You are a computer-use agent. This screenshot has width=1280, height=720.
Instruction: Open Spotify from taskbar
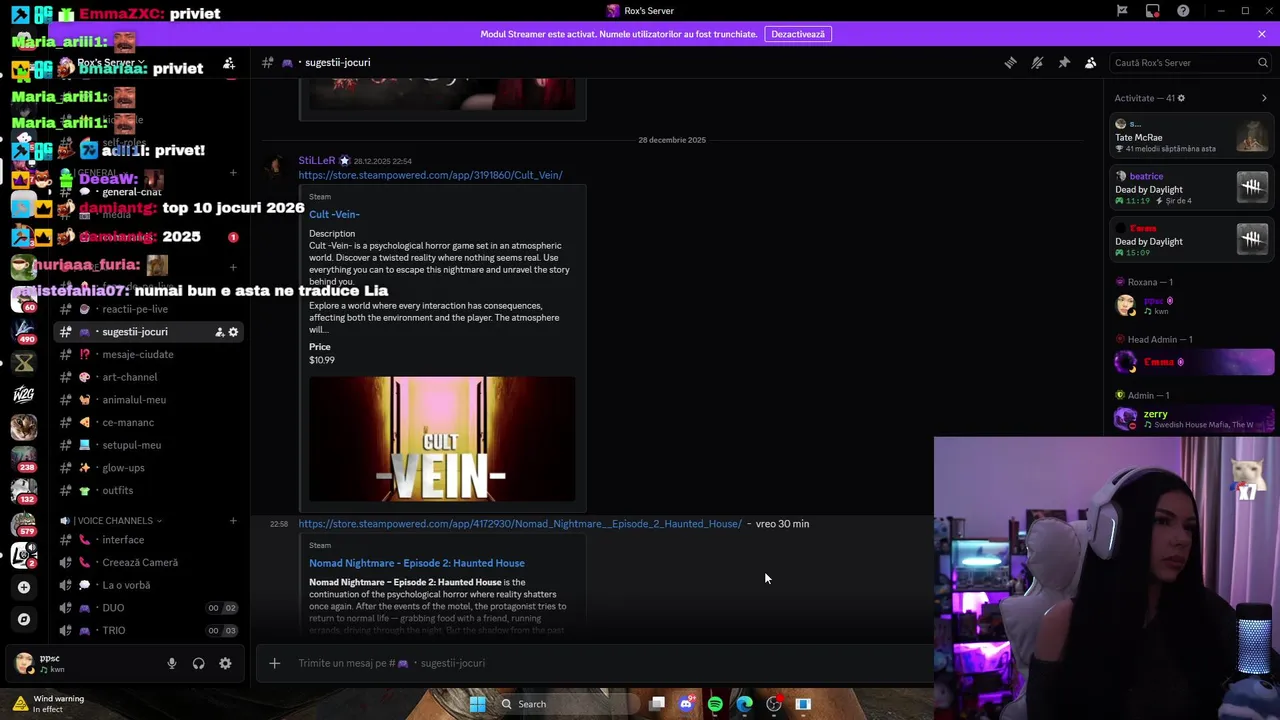coord(715,704)
